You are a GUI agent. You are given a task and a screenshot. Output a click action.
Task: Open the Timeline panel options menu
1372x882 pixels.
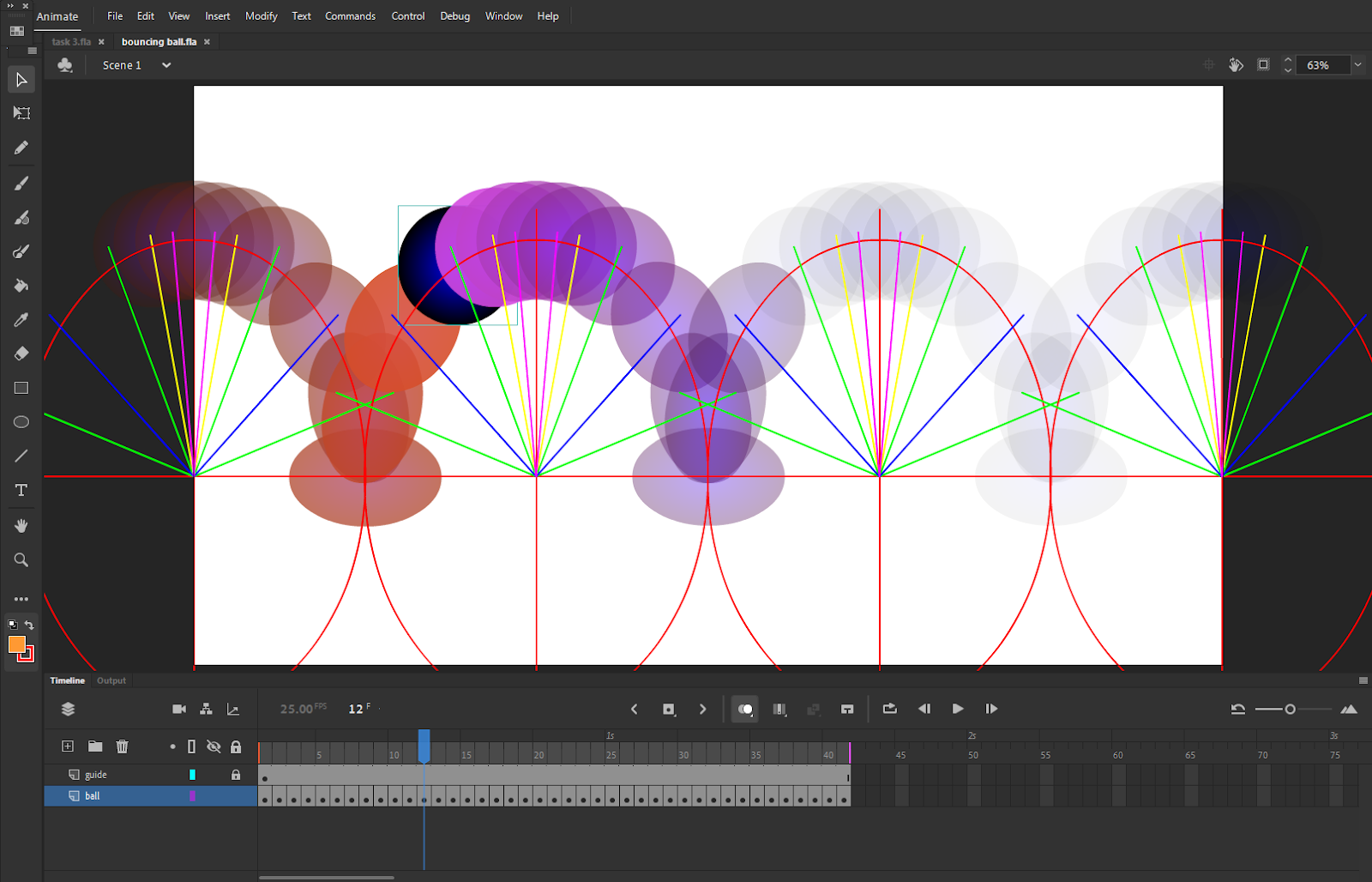1363,680
